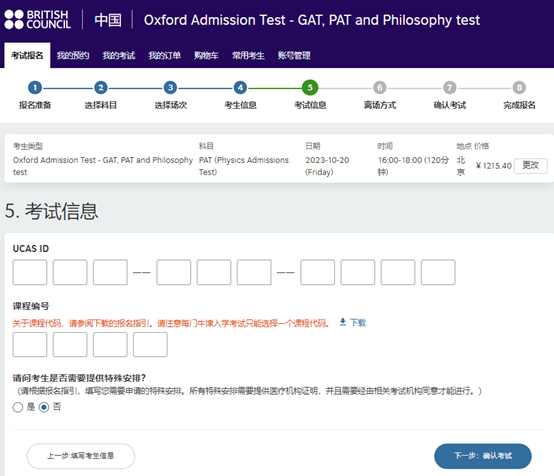Viewport: 554px width, 476px height.
Task: Open the 我的考试 tab
Action: point(119,55)
